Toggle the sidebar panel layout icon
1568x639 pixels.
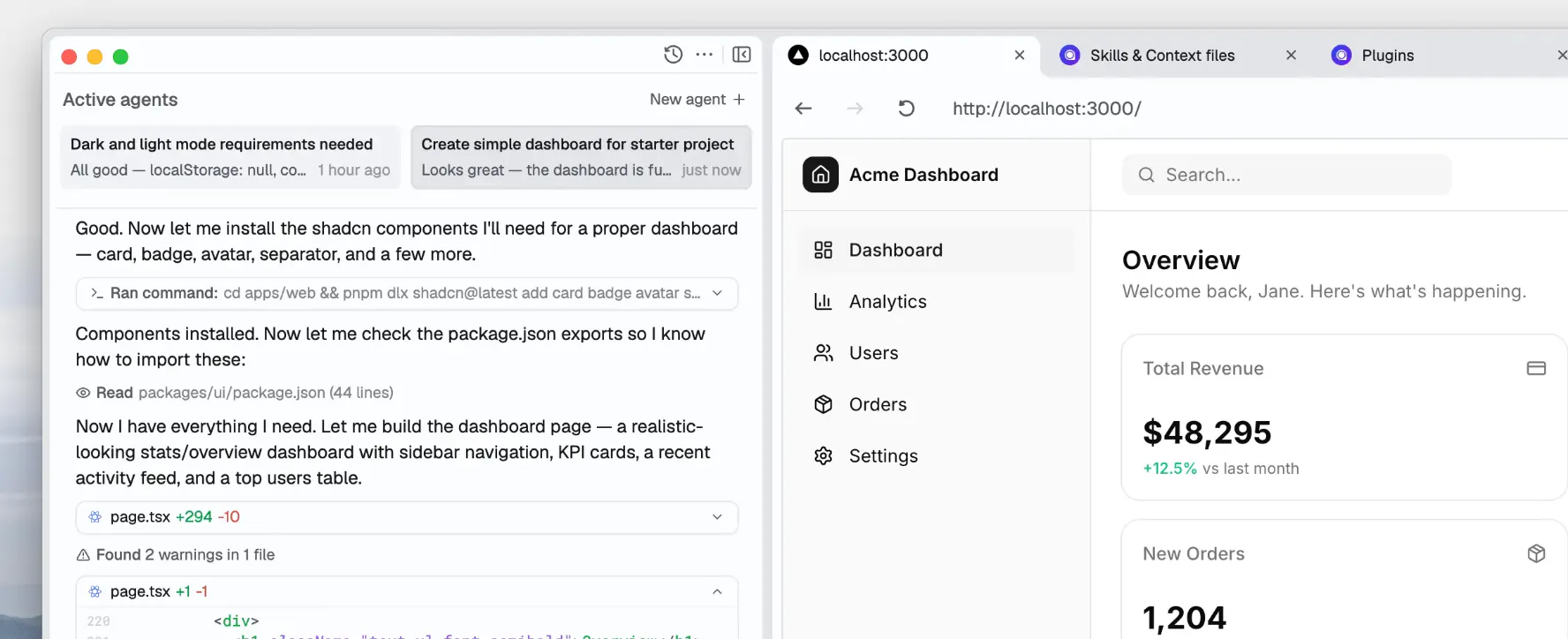pos(742,55)
